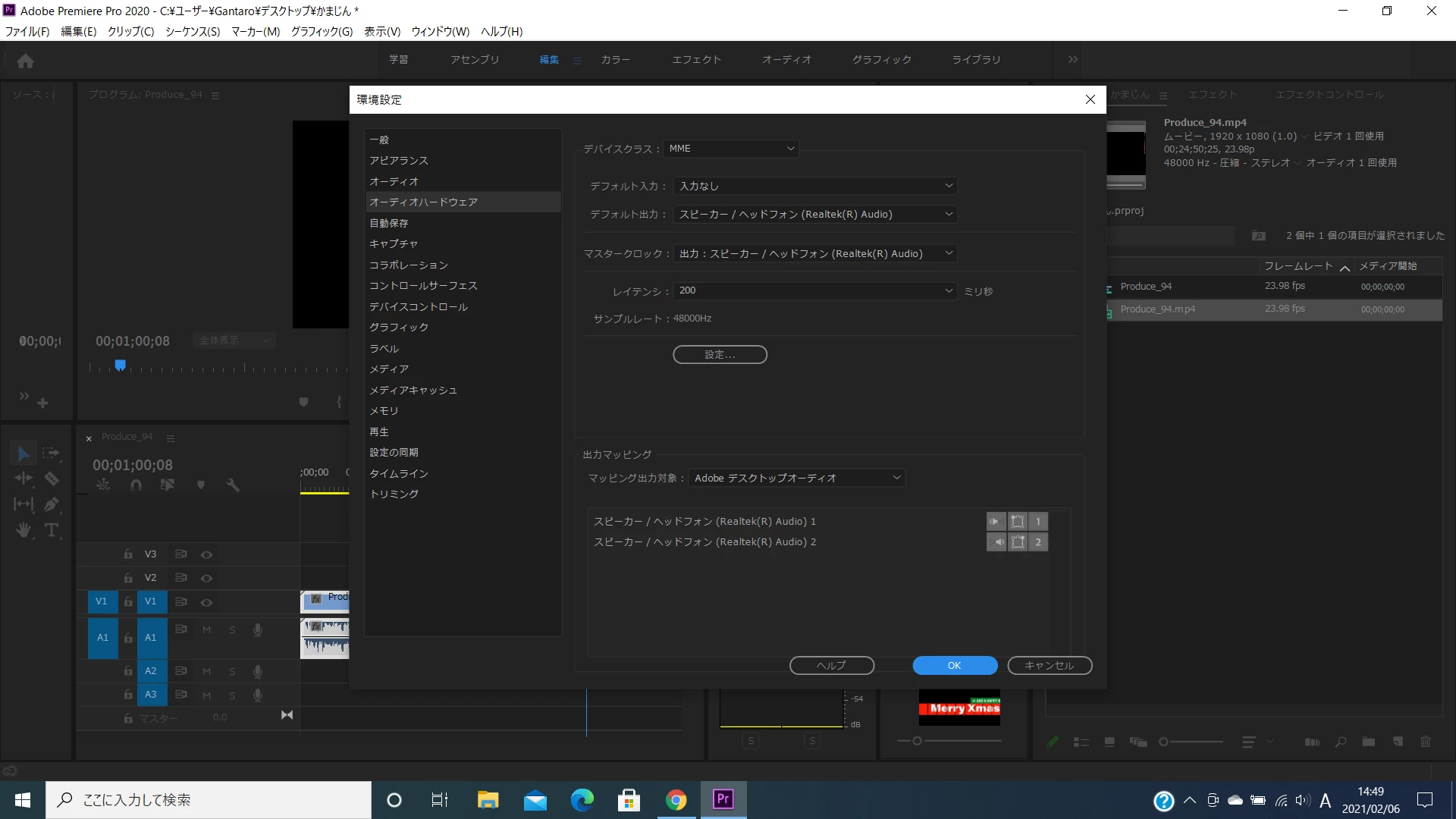Click the 設定... button
Viewport: 1456px width, 819px height.
tap(720, 355)
